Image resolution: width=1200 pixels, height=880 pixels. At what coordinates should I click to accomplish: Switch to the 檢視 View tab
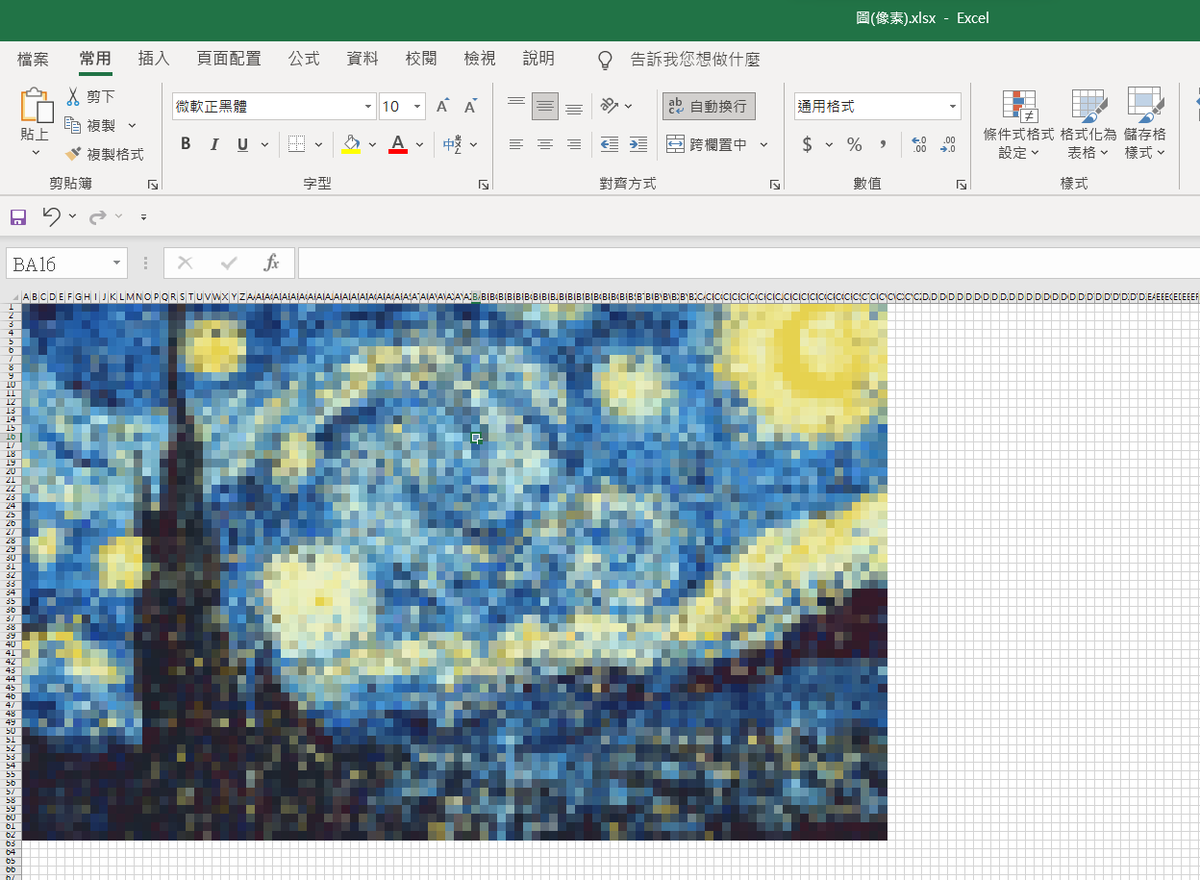click(480, 59)
